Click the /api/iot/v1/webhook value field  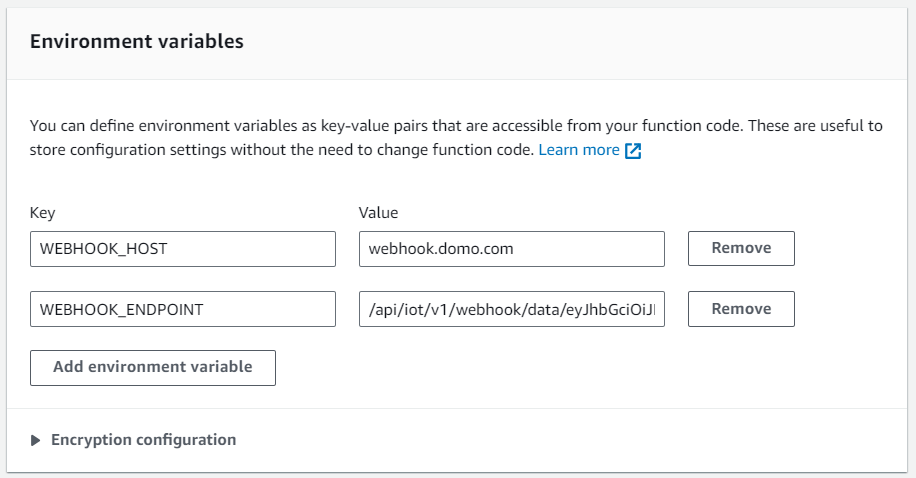point(512,309)
